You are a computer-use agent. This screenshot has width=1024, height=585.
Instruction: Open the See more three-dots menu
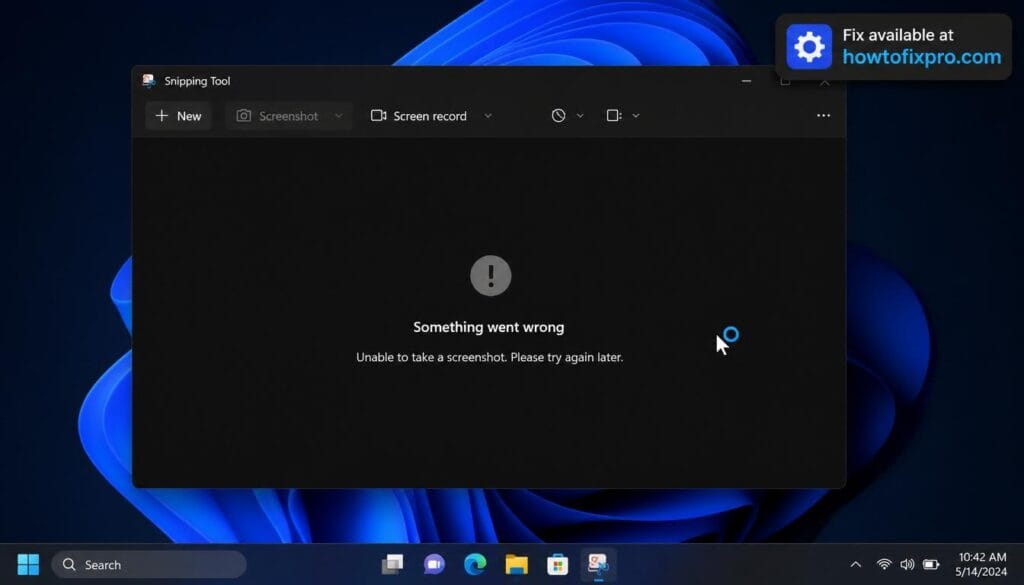[824, 116]
